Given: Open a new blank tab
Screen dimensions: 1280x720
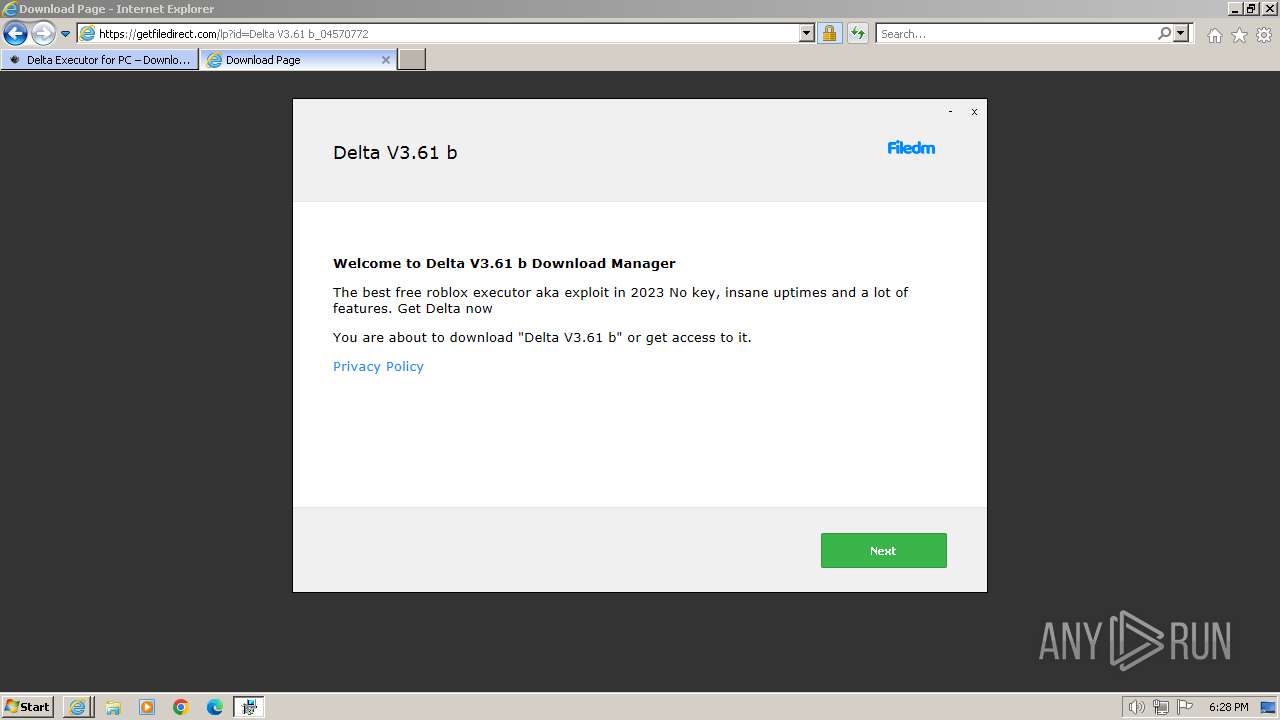Looking at the screenshot, I should point(412,60).
